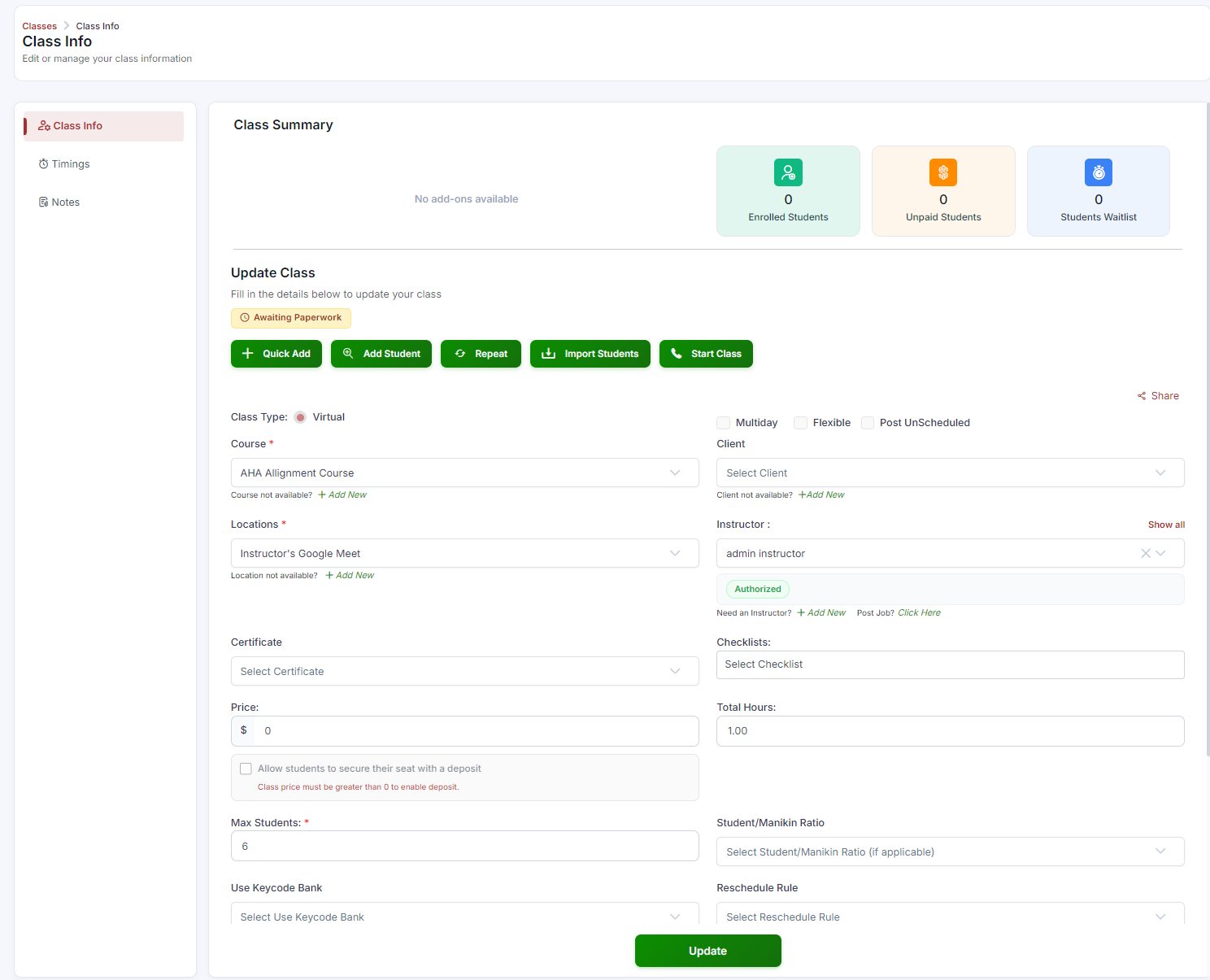Open the Use Keycode Bank dropdown

[465, 913]
